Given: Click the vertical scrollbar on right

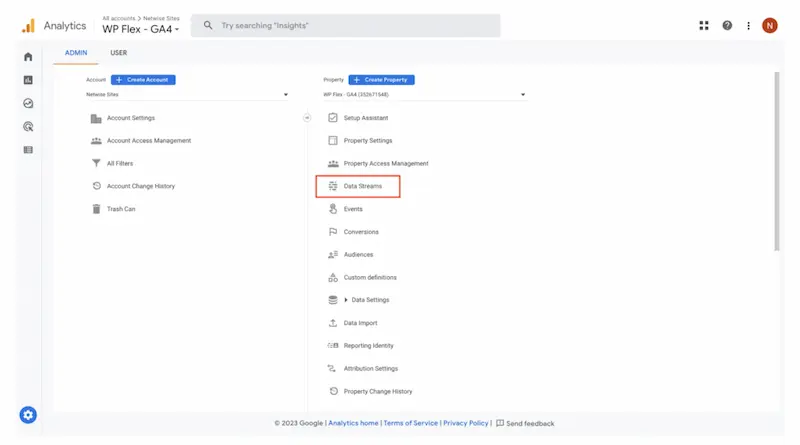Looking at the screenshot, I should click(777, 160).
